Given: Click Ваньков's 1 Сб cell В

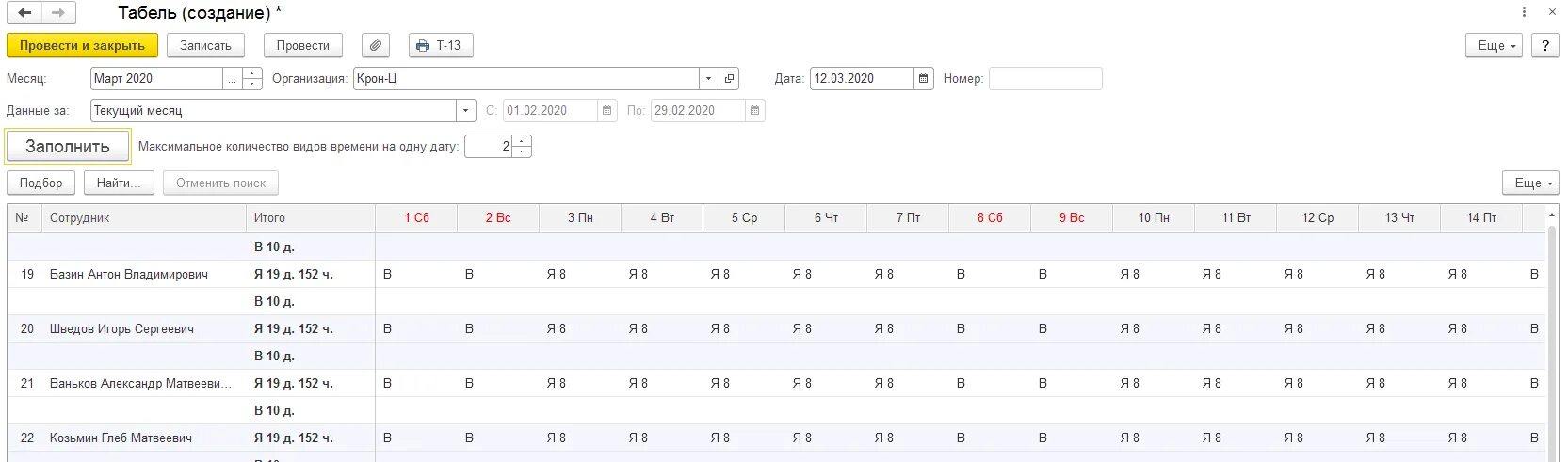Looking at the screenshot, I should pyautogui.click(x=416, y=384).
